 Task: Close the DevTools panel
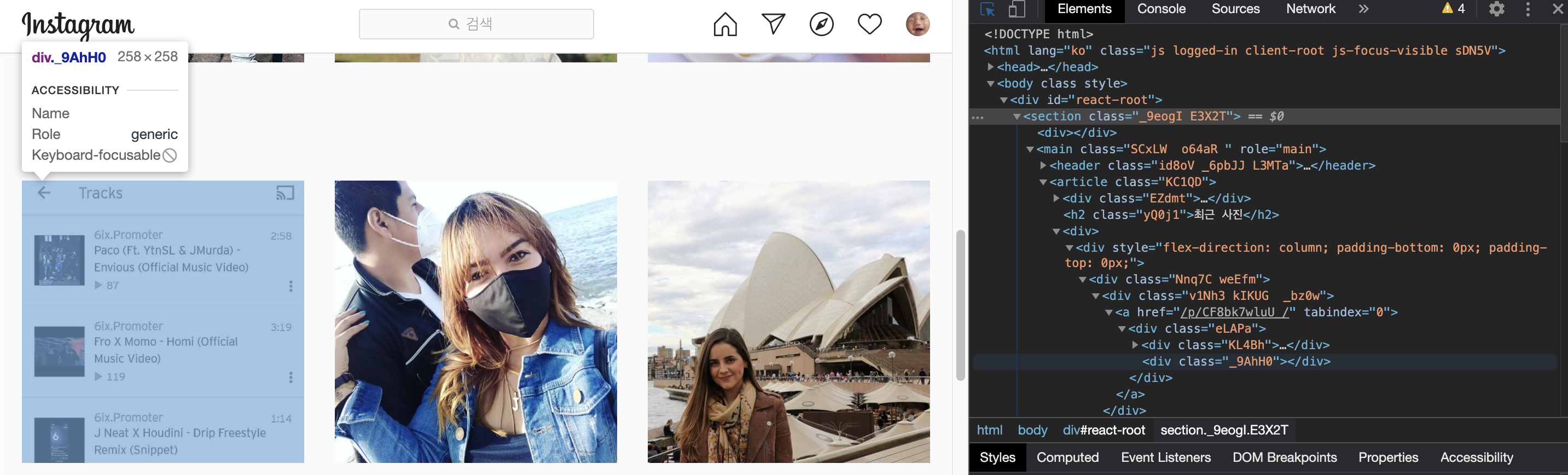1558,9
